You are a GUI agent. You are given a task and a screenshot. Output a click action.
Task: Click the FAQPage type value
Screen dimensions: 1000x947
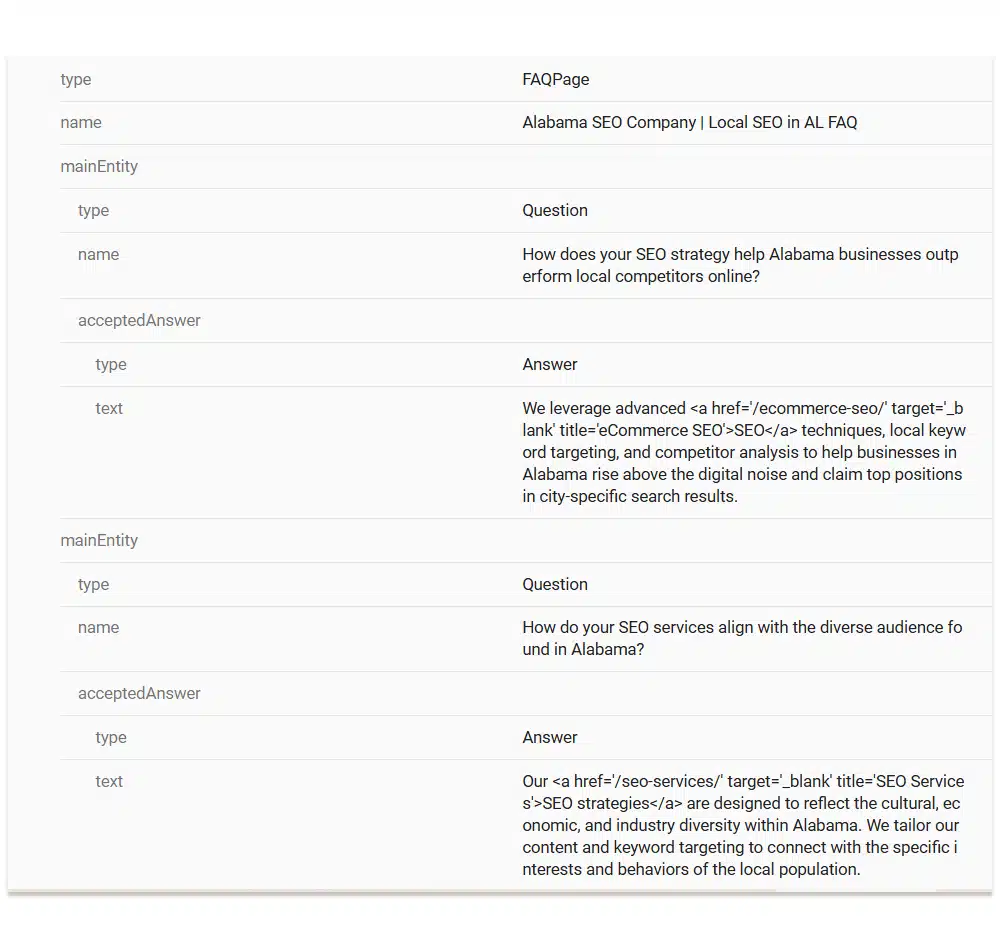click(x=555, y=80)
